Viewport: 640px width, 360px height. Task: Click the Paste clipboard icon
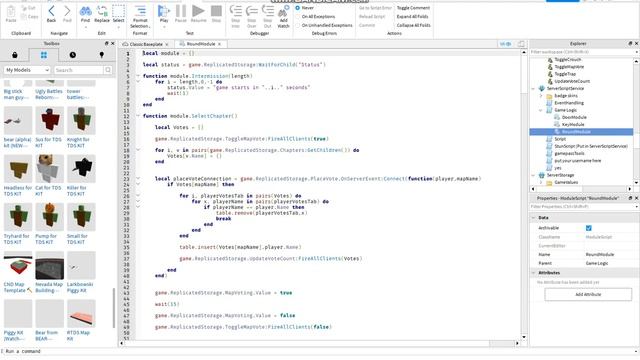tap(11, 11)
